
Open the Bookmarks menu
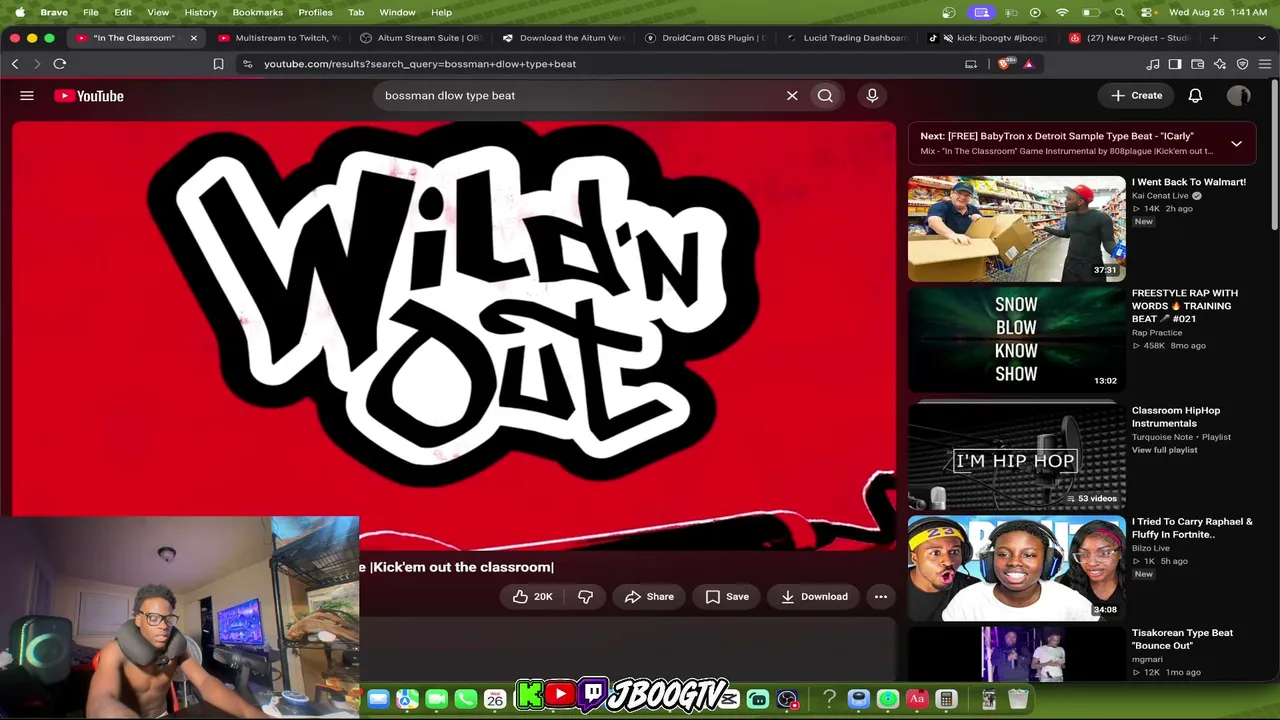pyautogui.click(x=257, y=12)
